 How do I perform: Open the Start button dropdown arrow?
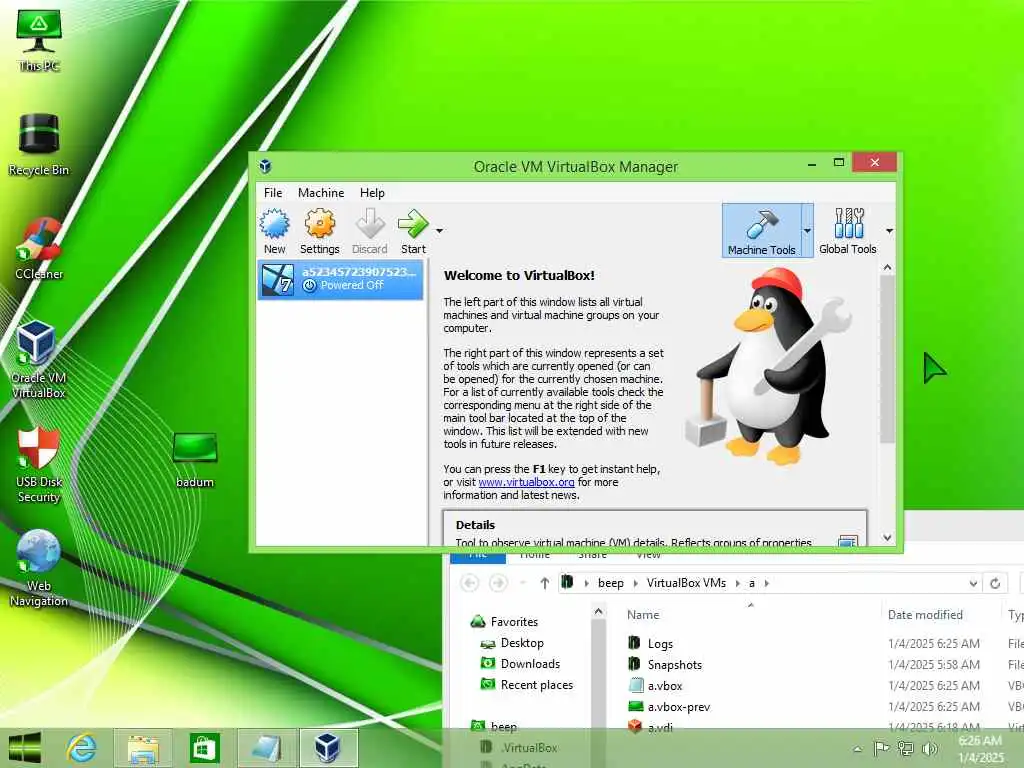click(440, 231)
